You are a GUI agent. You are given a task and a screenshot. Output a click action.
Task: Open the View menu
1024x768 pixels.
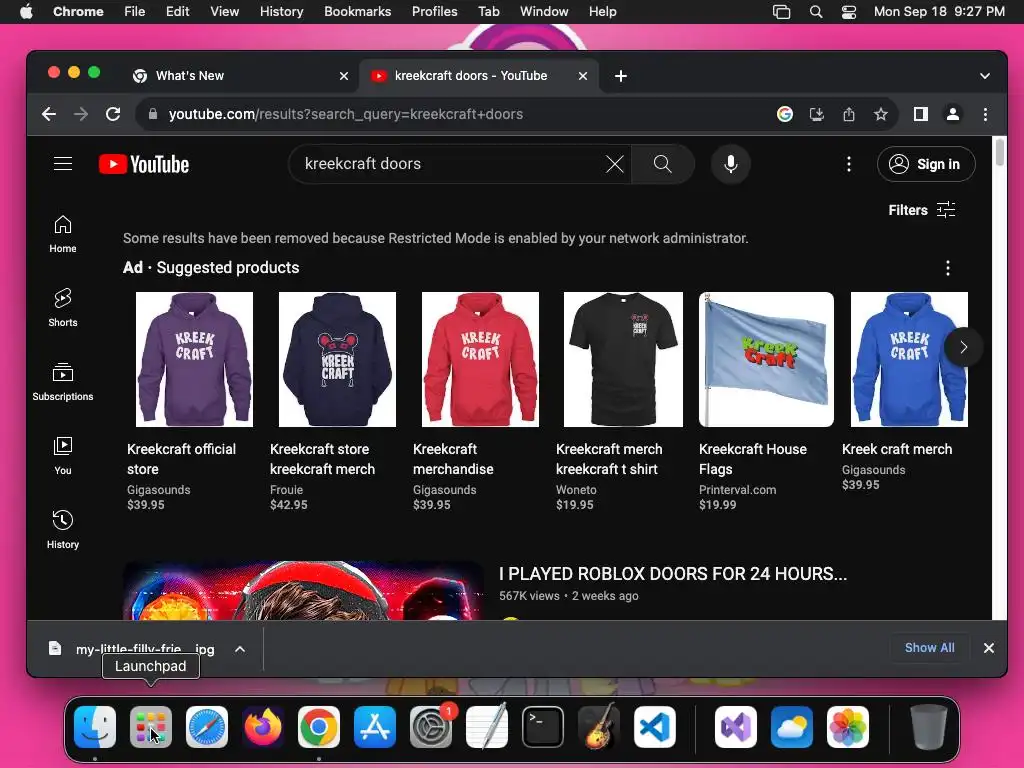[224, 12]
